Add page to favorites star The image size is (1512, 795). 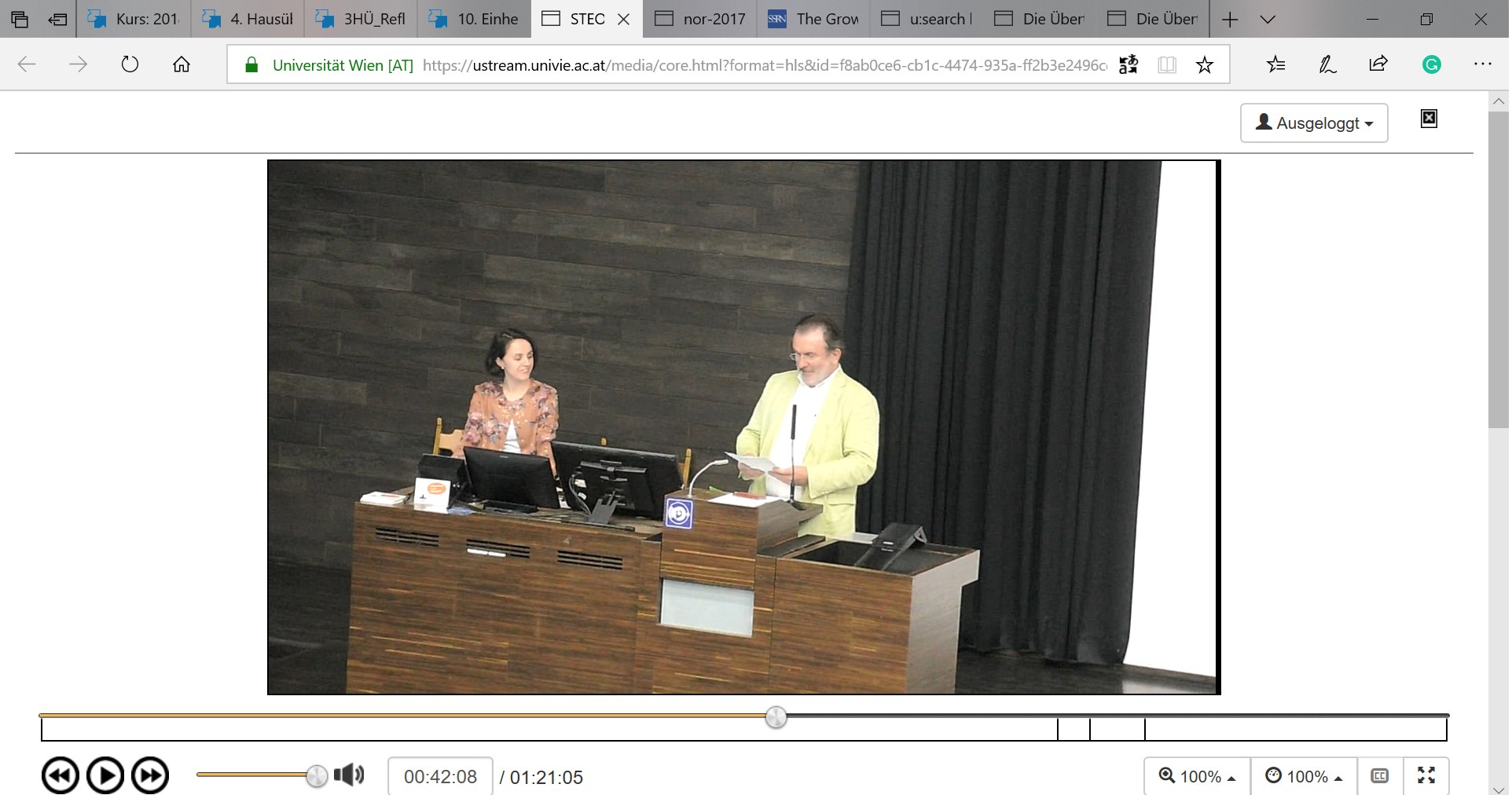pos(1204,64)
